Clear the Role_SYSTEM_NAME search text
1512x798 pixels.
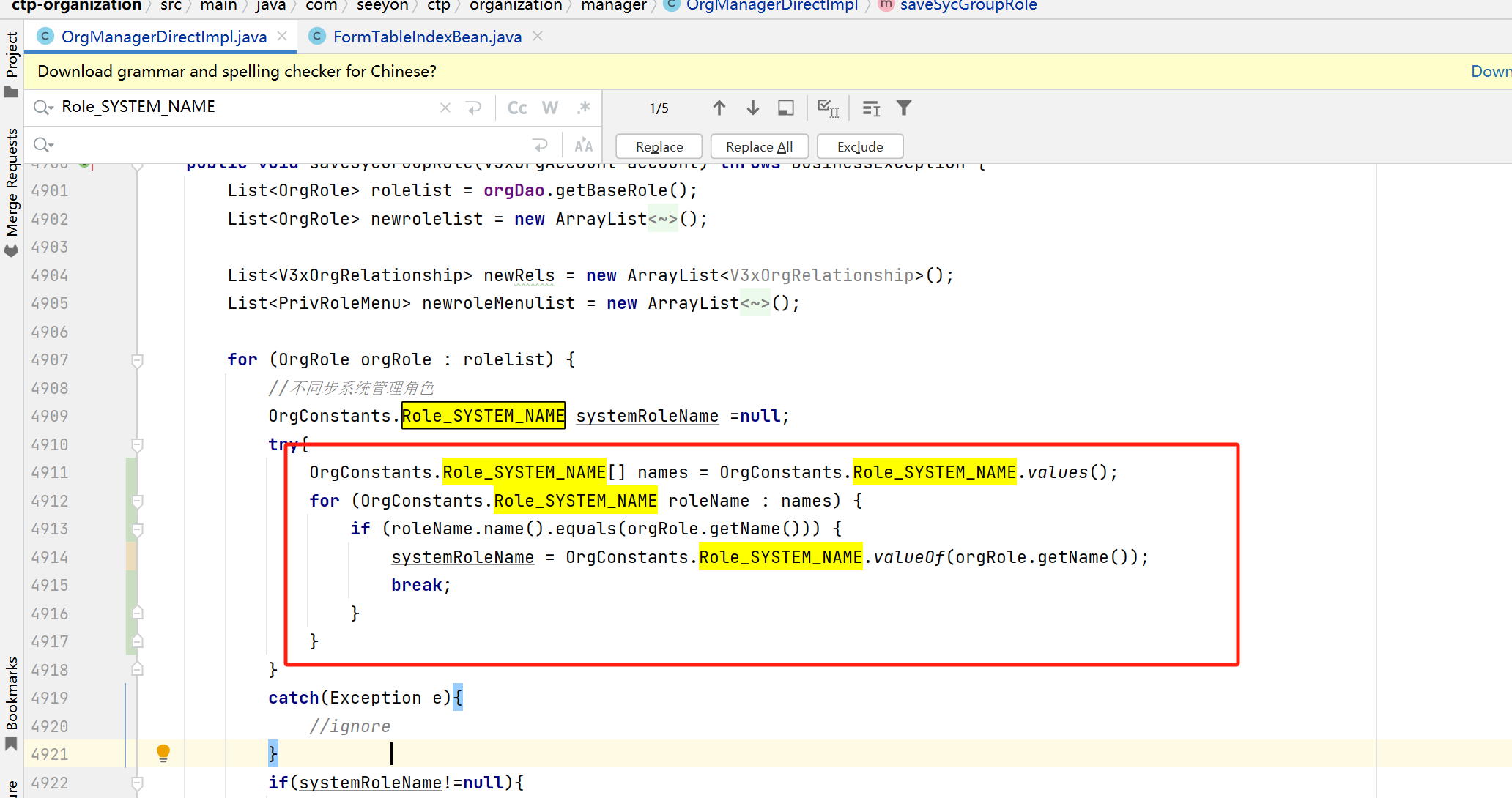445,108
